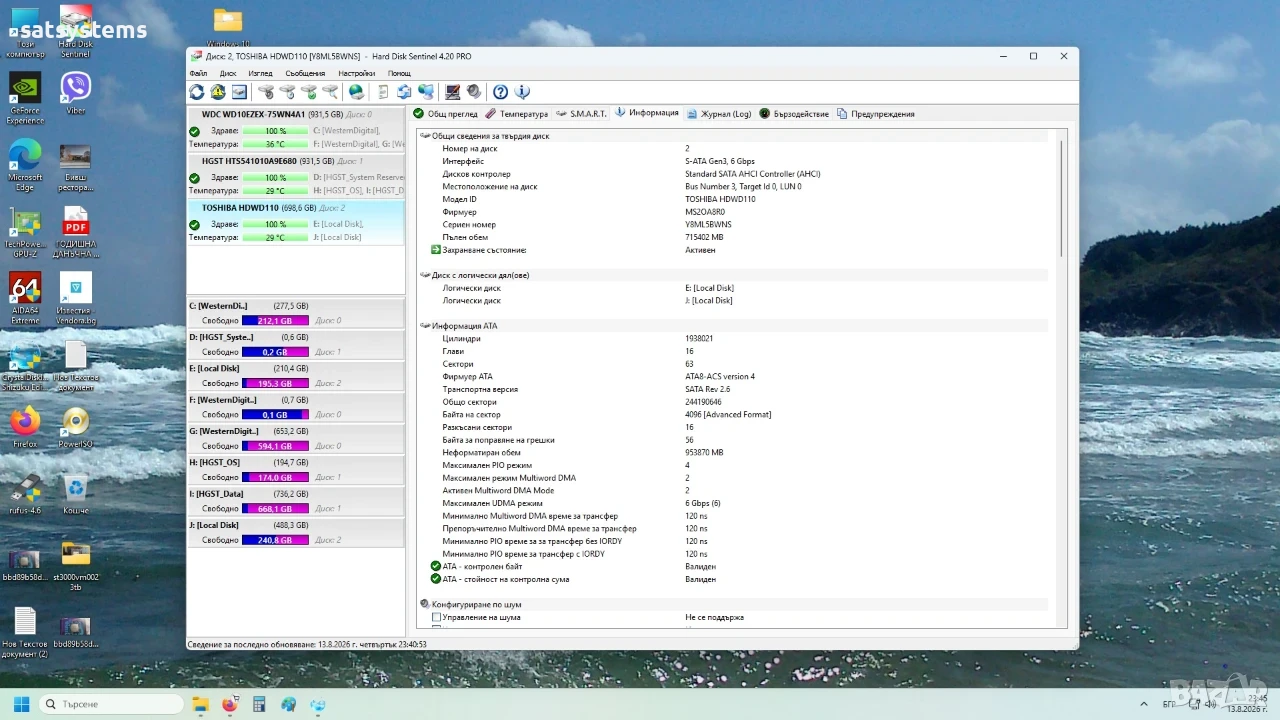Open the Помощ menu

tap(399, 73)
